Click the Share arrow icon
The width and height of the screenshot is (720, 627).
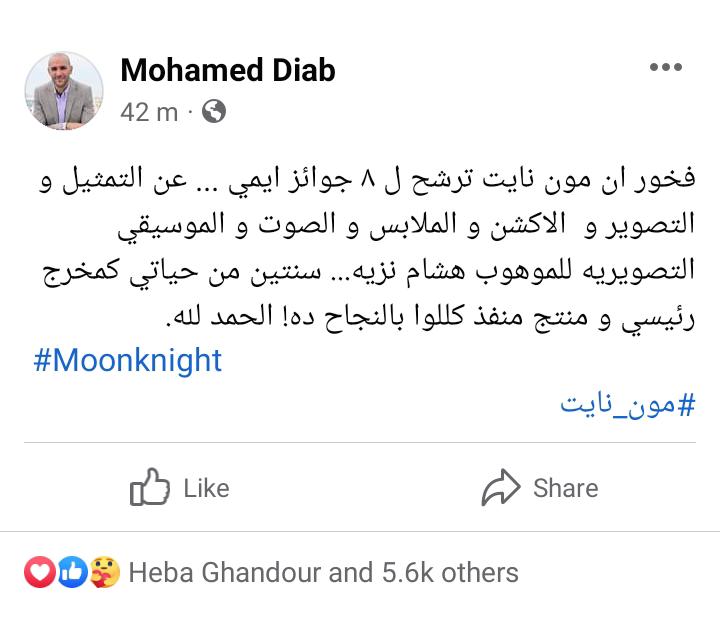(x=501, y=488)
